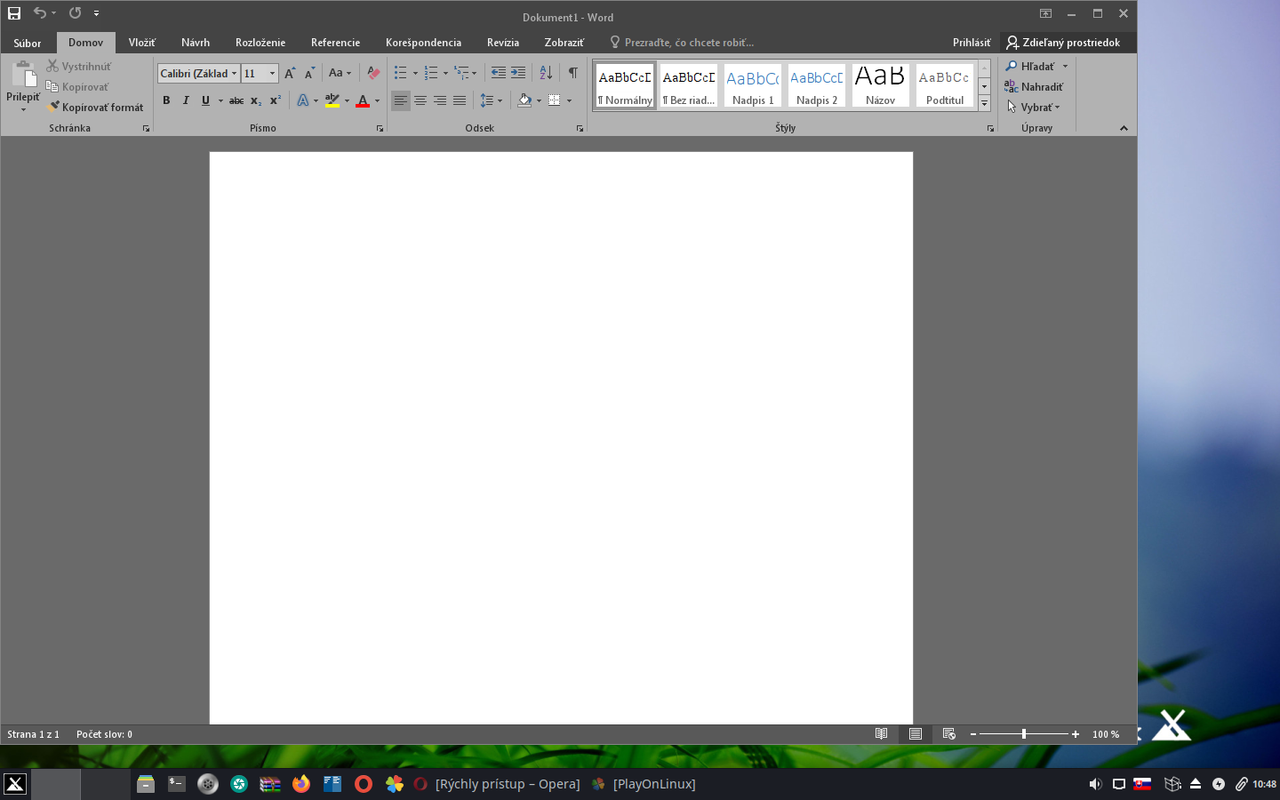
Task: Toggle Underline formatting
Action: (205, 100)
